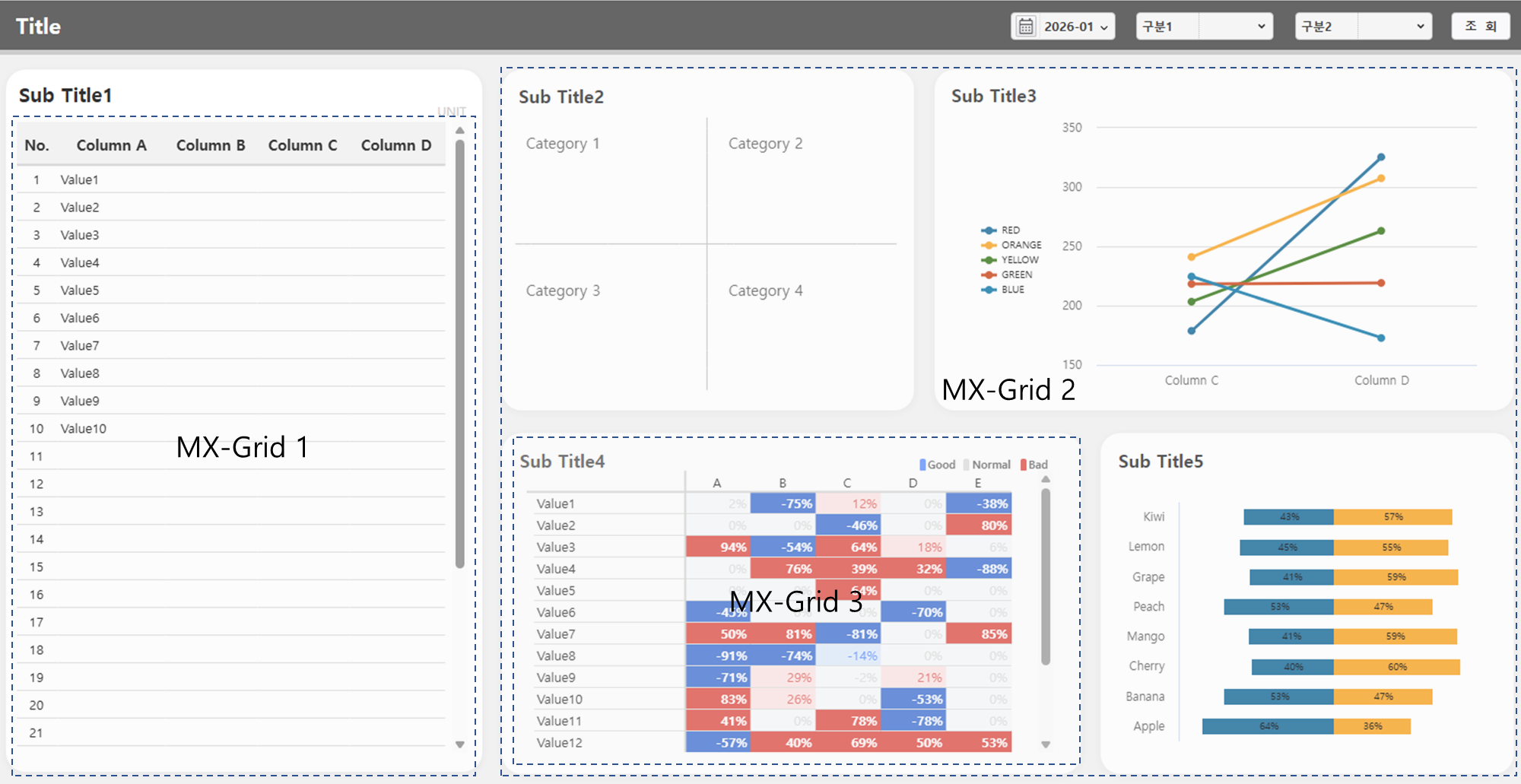The height and width of the screenshot is (784, 1521).
Task: Expand the 구분2 combo box
Action: 1364,27
